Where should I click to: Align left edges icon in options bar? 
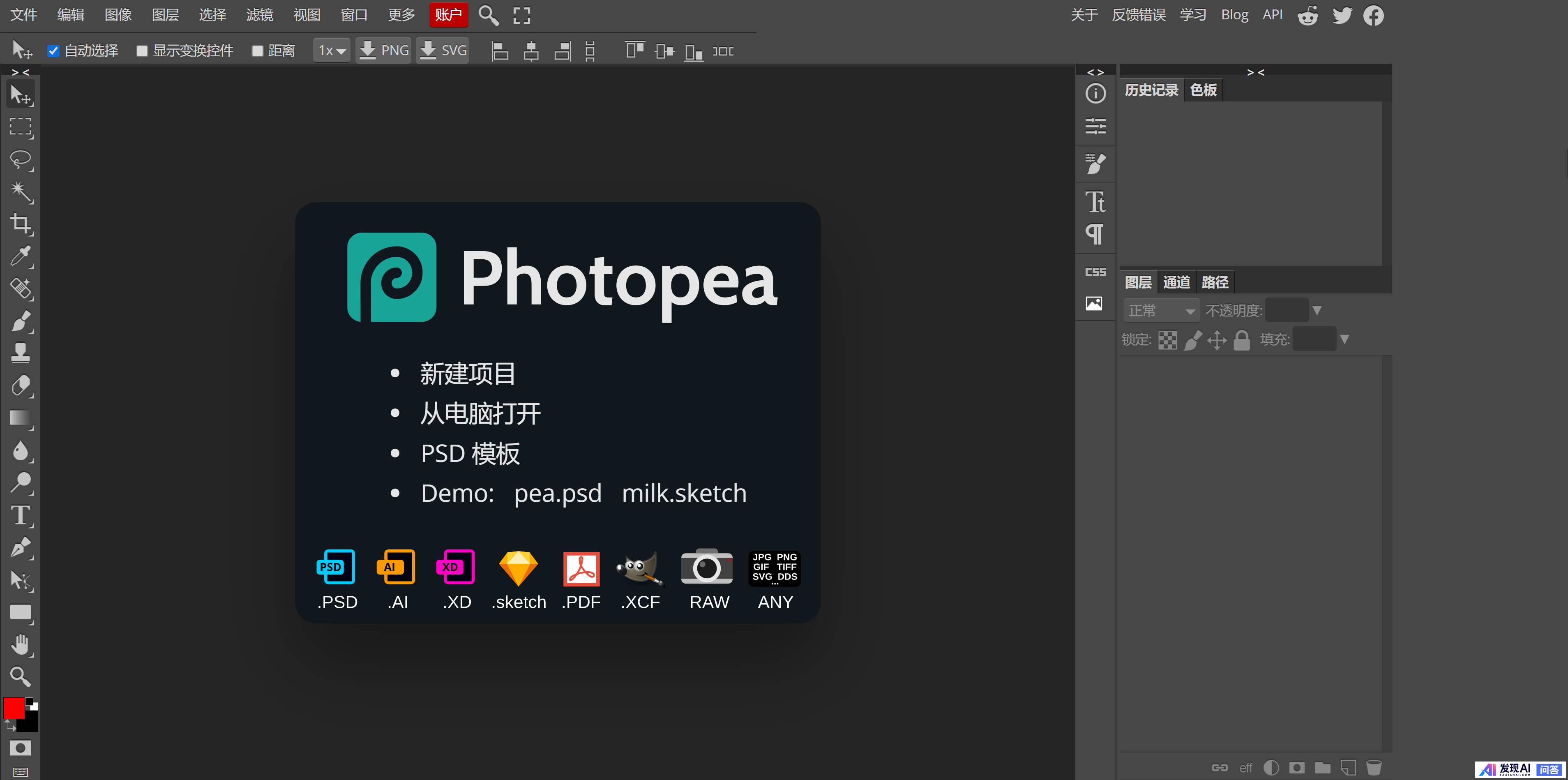(500, 51)
